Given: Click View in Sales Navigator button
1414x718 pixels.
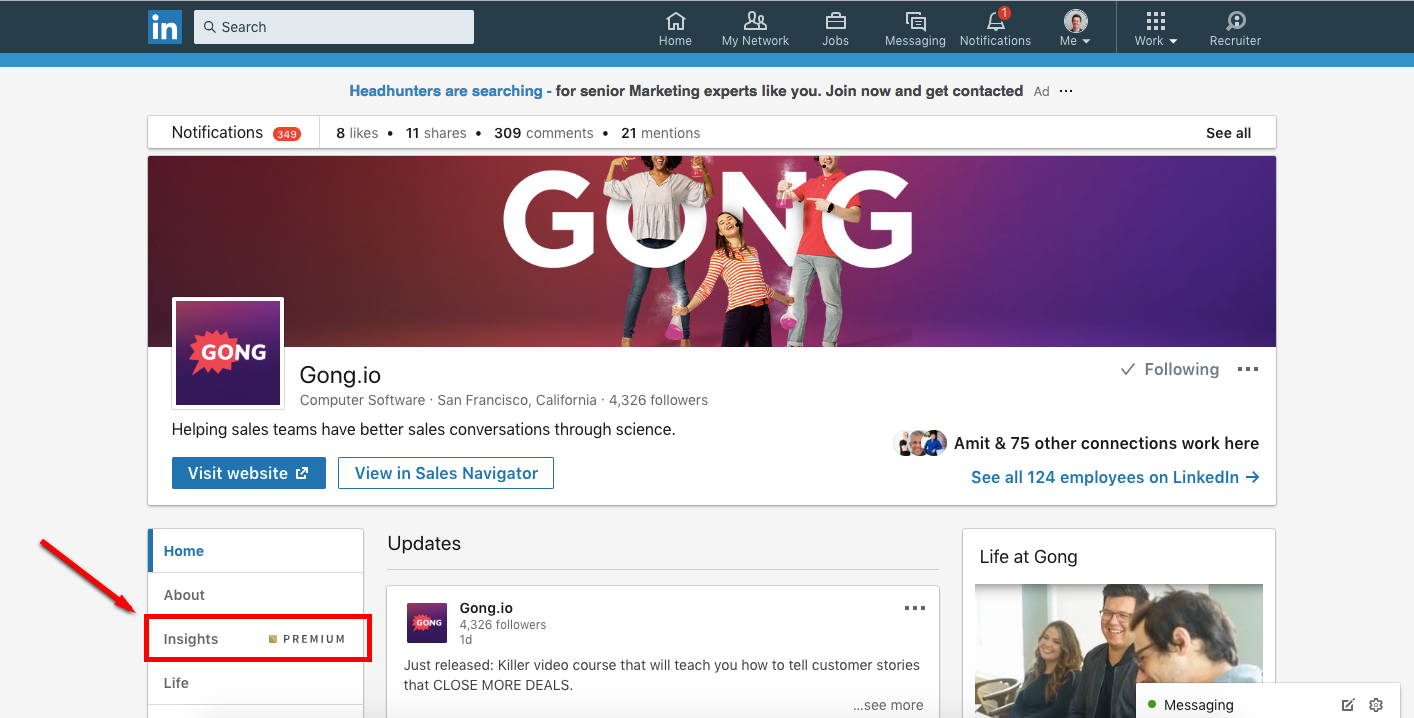Looking at the screenshot, I should (446, 473).
